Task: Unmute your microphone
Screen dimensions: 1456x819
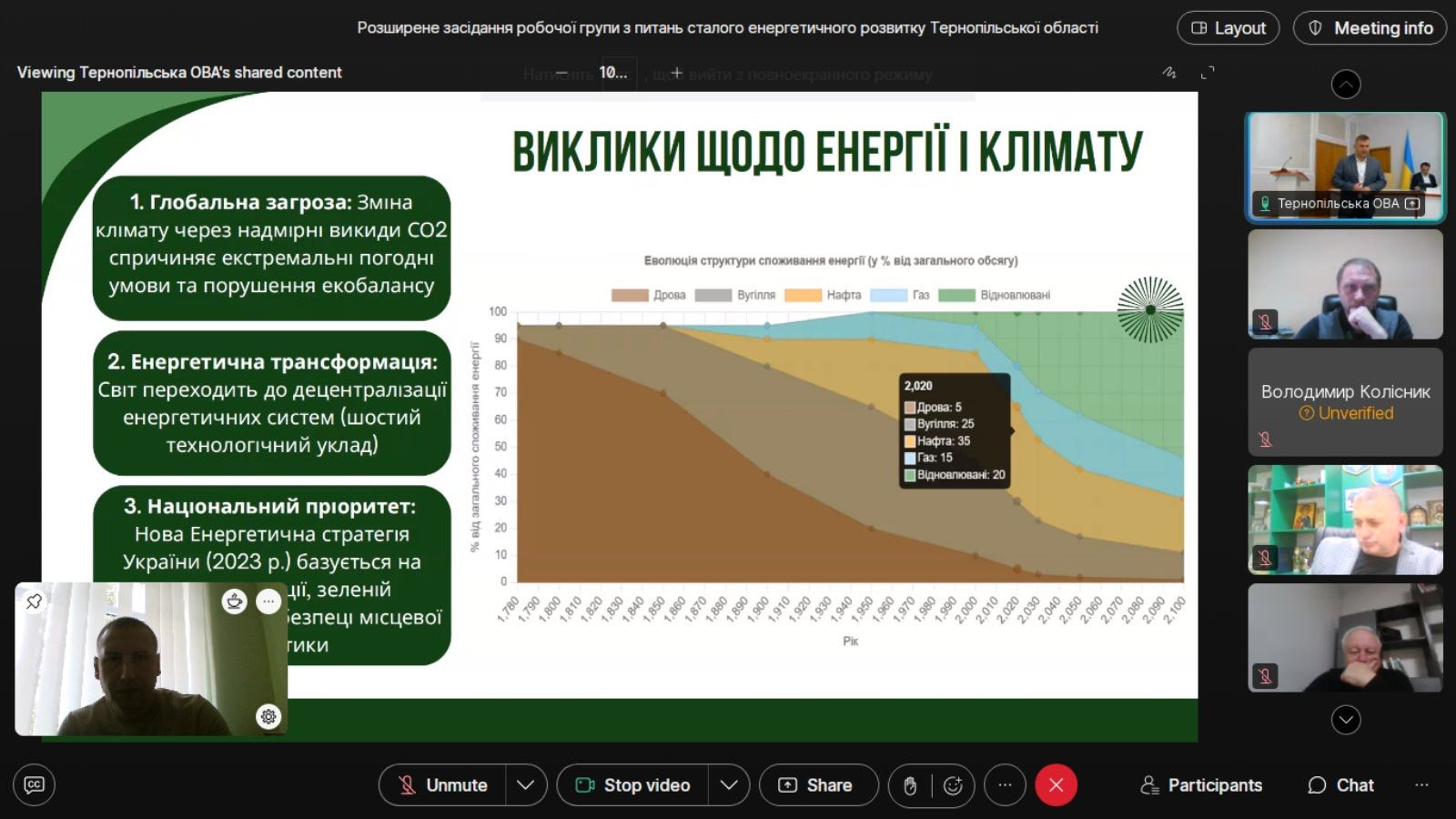Action: [443, 785]
